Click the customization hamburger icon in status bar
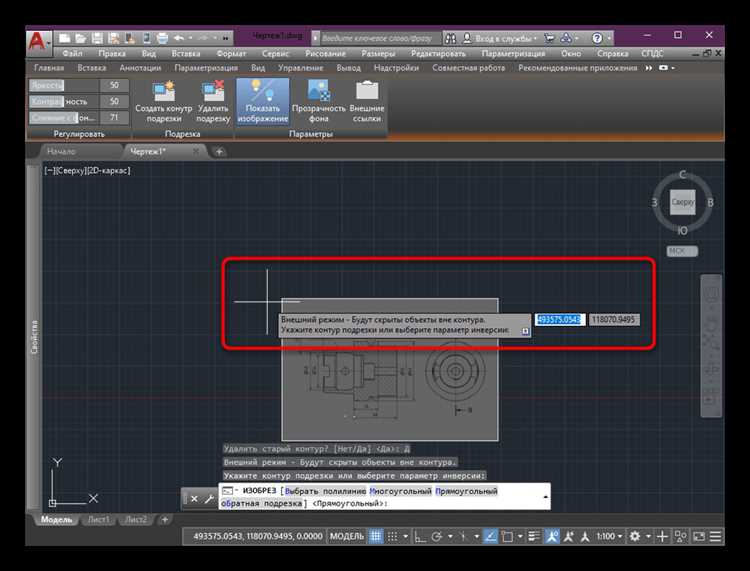The image size is (750, 571). 716,537
